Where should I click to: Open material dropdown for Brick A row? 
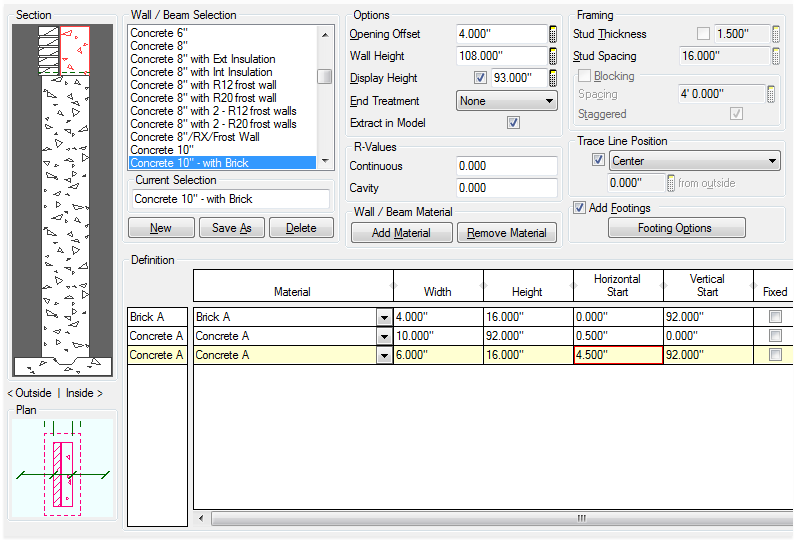coord(384,317)
